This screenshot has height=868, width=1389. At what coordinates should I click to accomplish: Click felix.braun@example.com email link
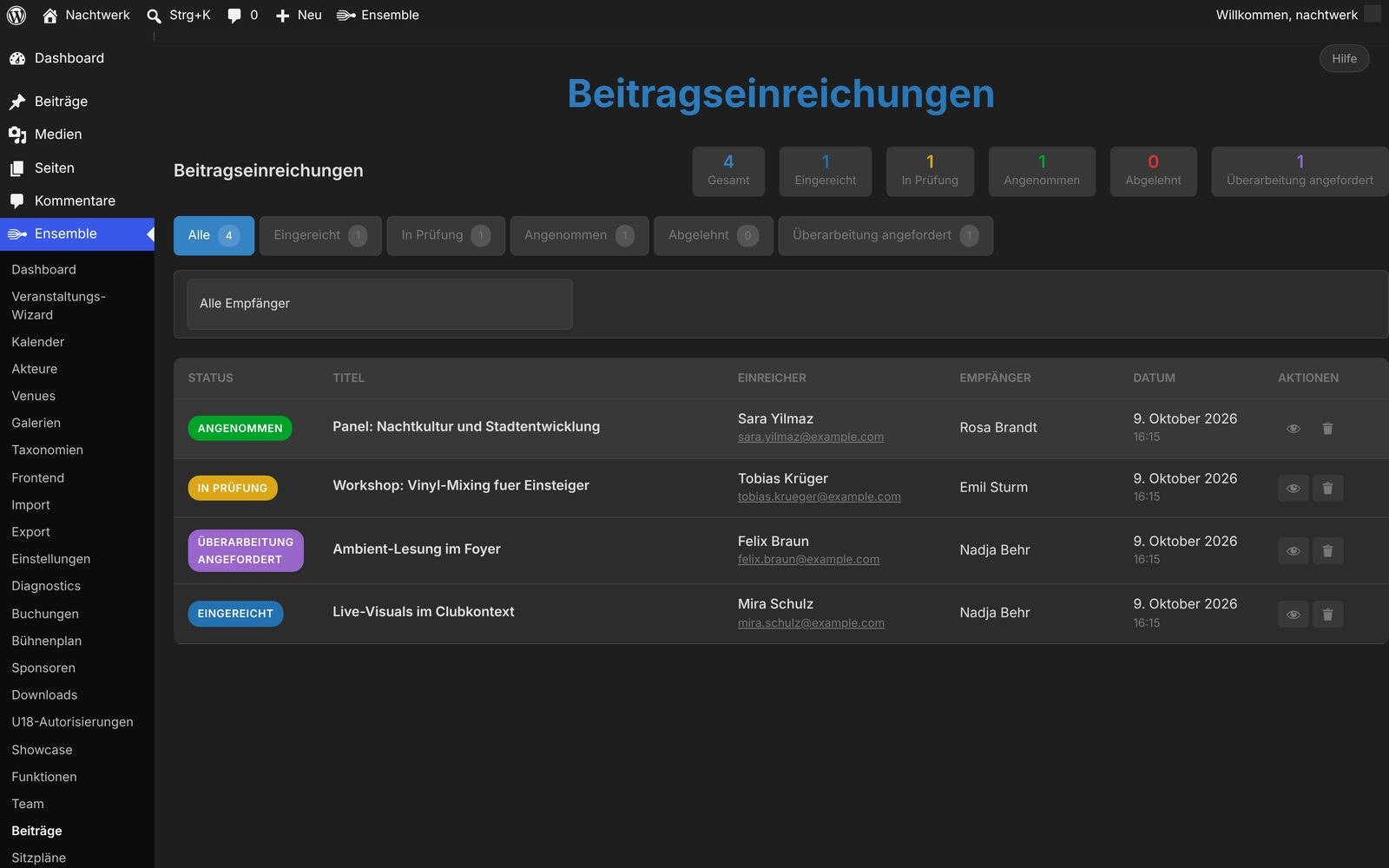pos(808,559)
